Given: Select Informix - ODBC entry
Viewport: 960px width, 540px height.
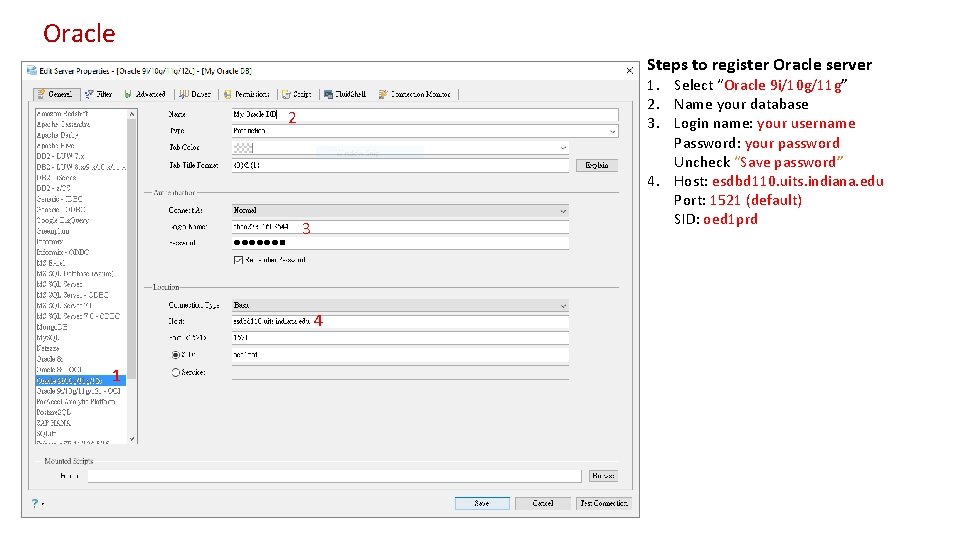Looking at the screenshot, I should pos(62,252).
